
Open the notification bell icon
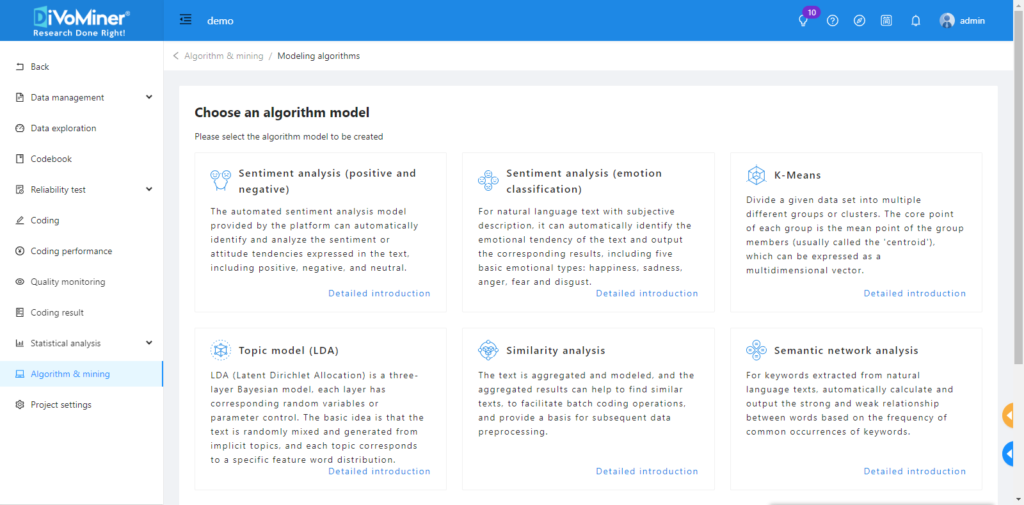[x=915, y=21]
